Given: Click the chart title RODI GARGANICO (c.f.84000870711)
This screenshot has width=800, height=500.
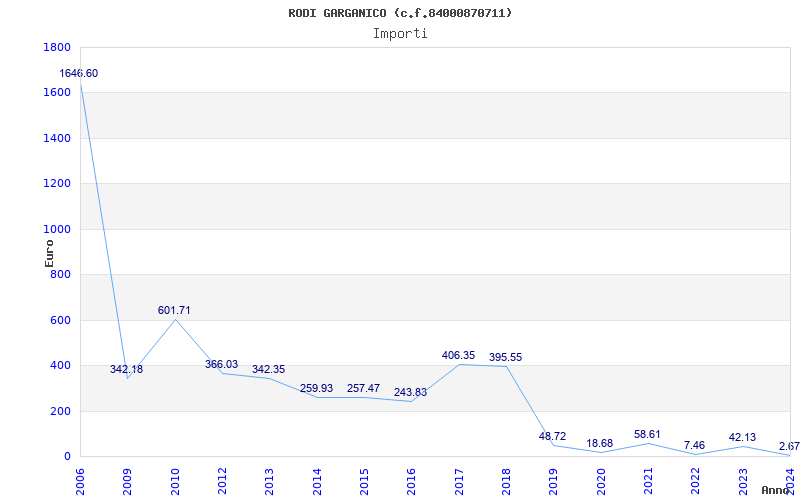Looking at the screenshot, I should (400, 13).
